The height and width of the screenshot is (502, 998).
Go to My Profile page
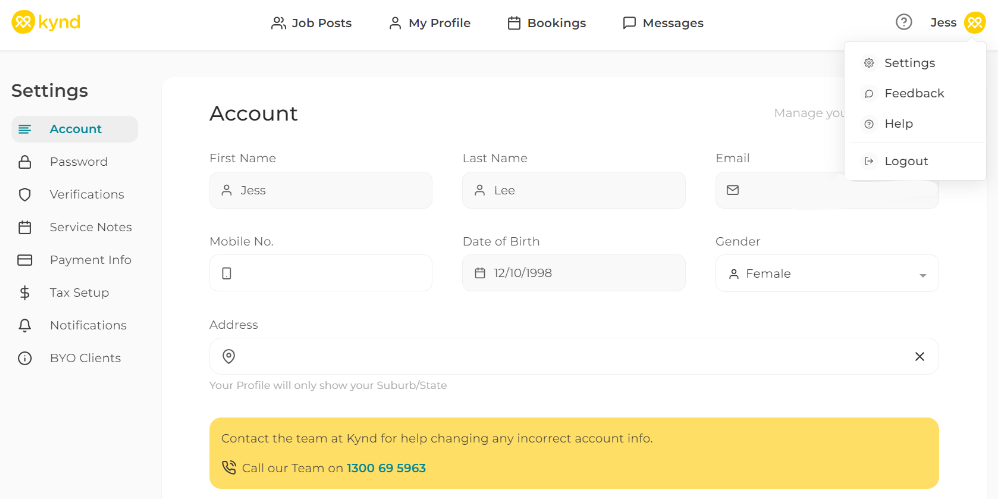pos(429,23)
